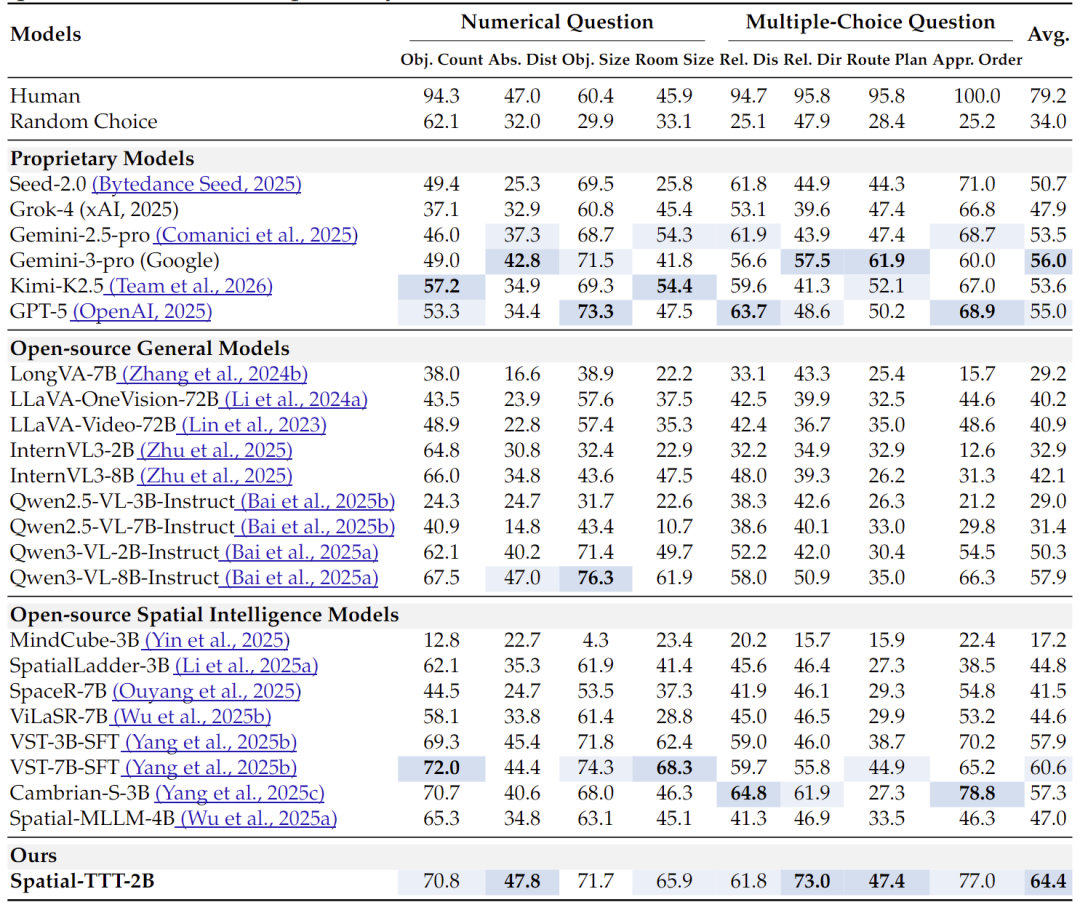Click the bold 56.0 average for Gemini-3-pro
1080x913 pixels.
point(1048,261)
